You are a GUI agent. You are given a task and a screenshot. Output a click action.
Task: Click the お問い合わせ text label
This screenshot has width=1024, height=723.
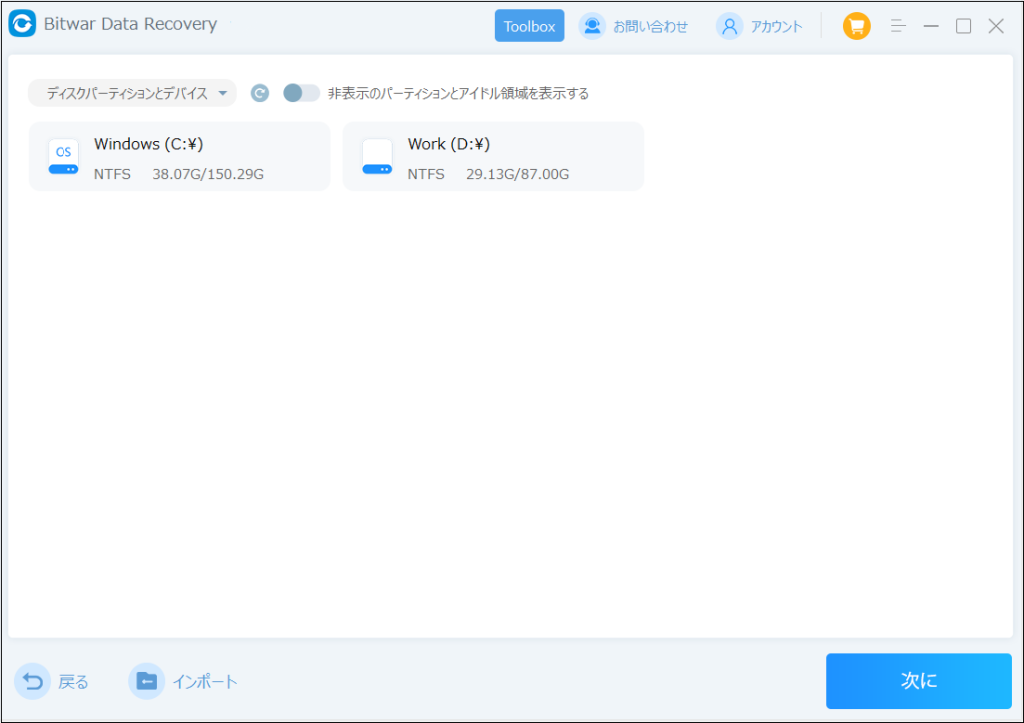(x=650, y=27)
